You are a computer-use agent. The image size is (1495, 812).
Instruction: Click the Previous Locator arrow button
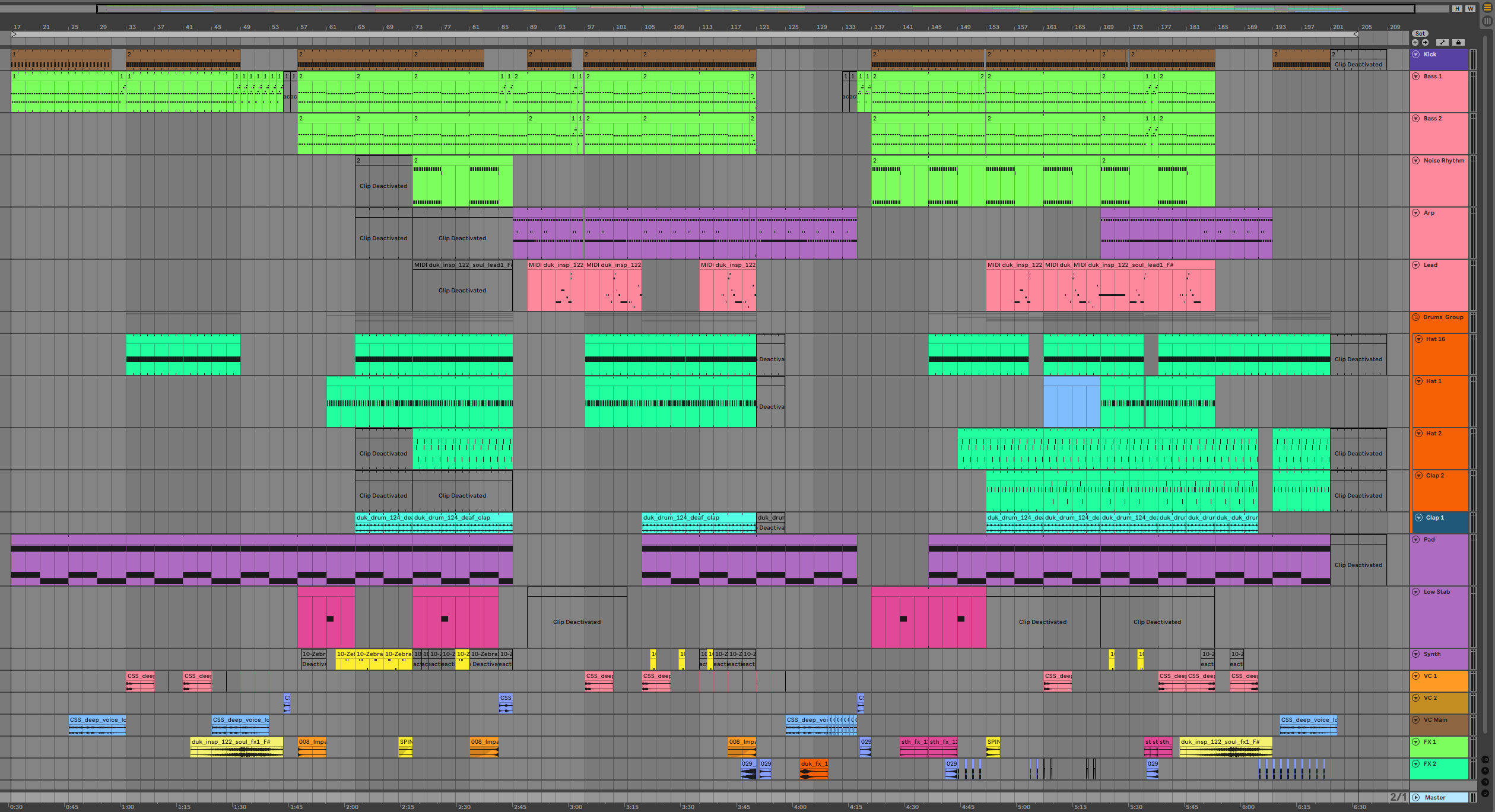pos(1415,43)
